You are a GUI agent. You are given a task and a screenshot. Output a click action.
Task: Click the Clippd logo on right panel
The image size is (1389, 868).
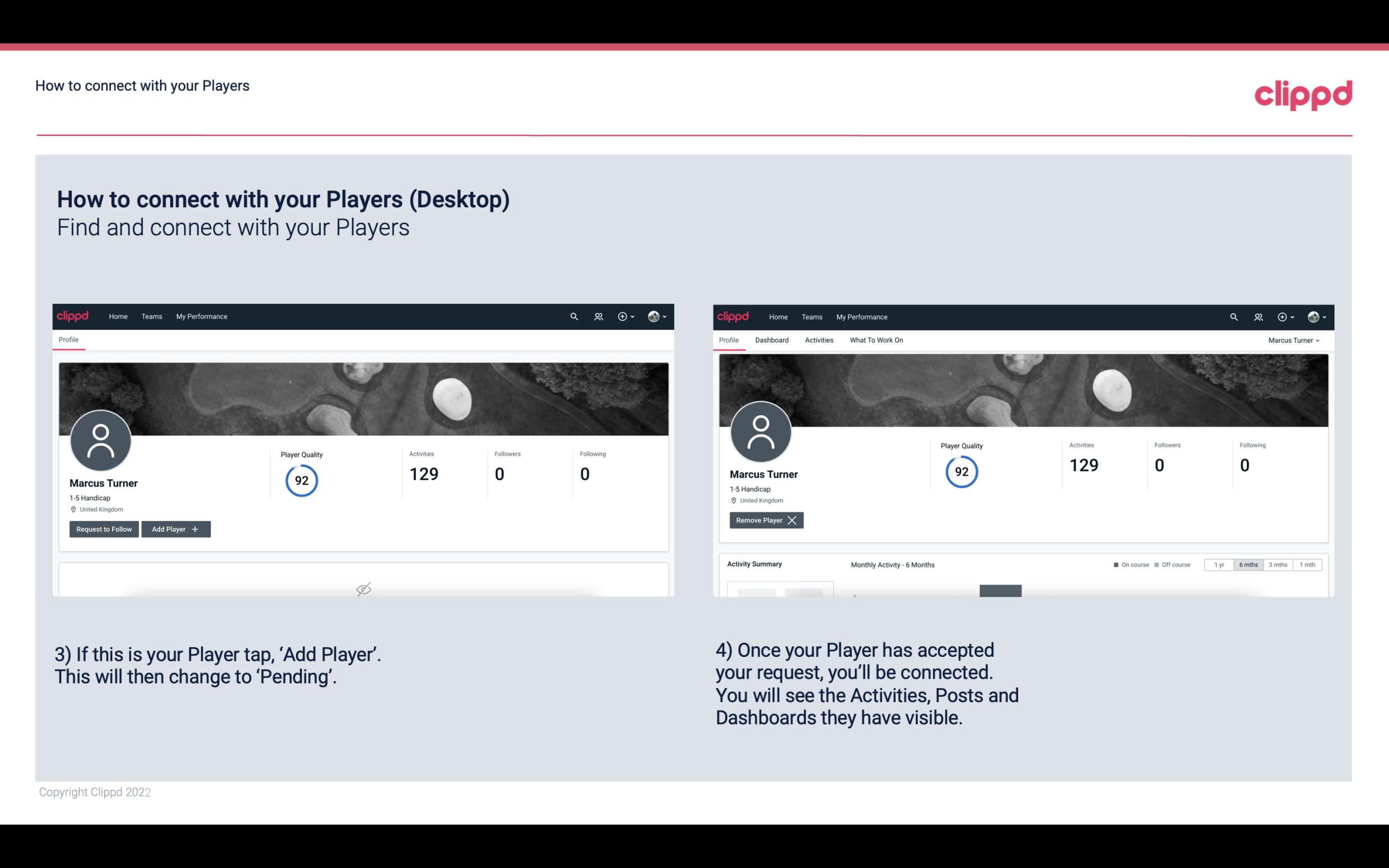coord(734,316)
